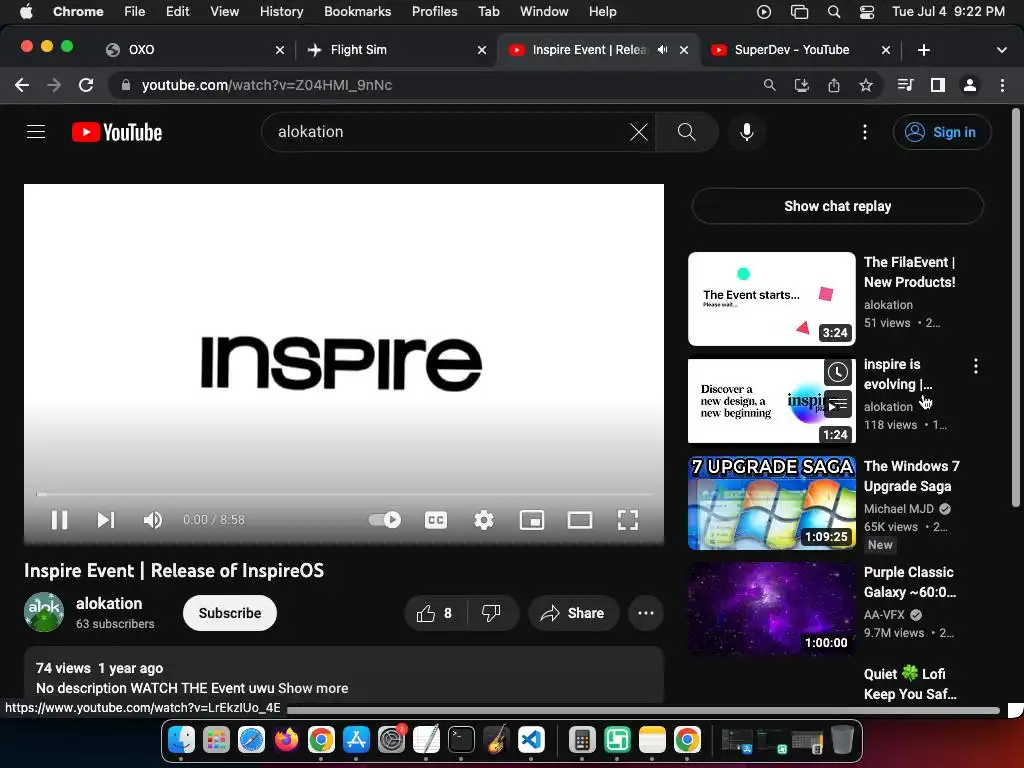Open Purple Classic Galaxy video title
This screenshot has width=1024, height=768.
(910, 582)
